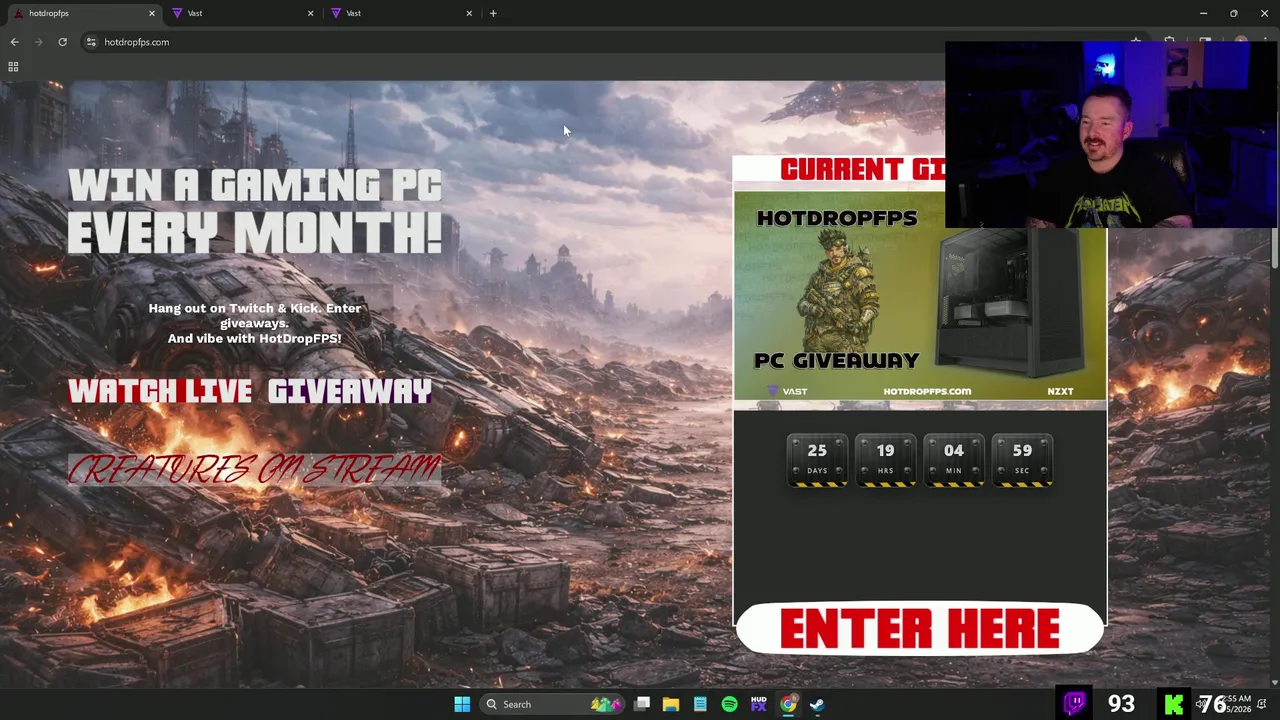
Task: Click the 25 DAYS countdown tile
Action: [817, 460]
